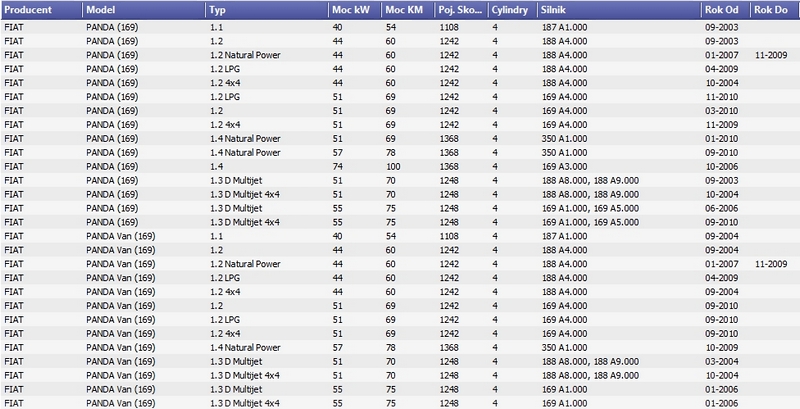Select 57 kW cell in PANDA Van row
Viewport: 800px width, 409px height.
tap(337, 348)
